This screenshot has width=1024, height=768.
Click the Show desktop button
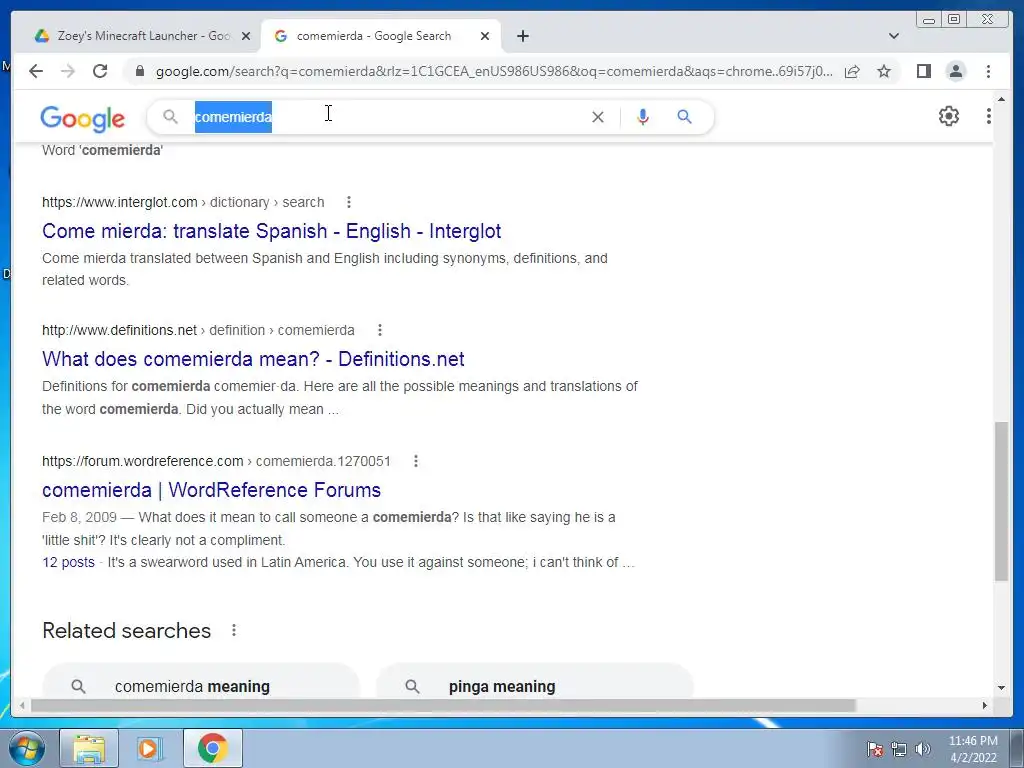[x=1017, y=748]
